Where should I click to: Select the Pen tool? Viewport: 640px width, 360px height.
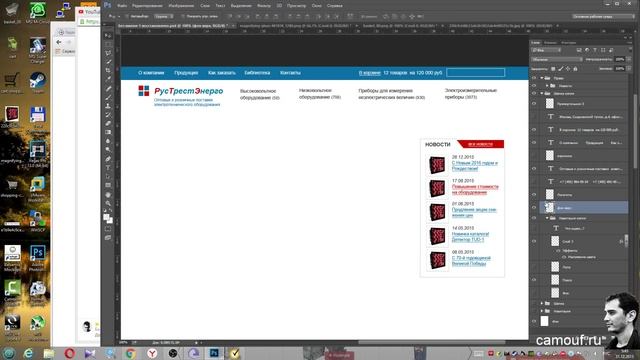point(108,159)
